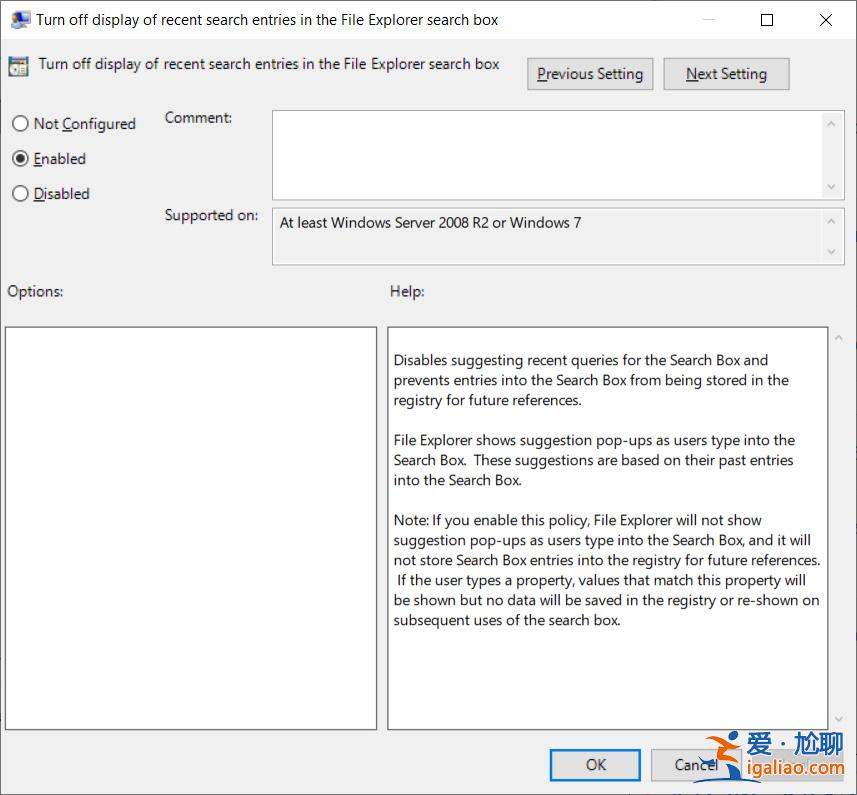The height and width of the screenshot is (795, 857).
Task: Select the Enabled radio button
Action: coord(20,159)
